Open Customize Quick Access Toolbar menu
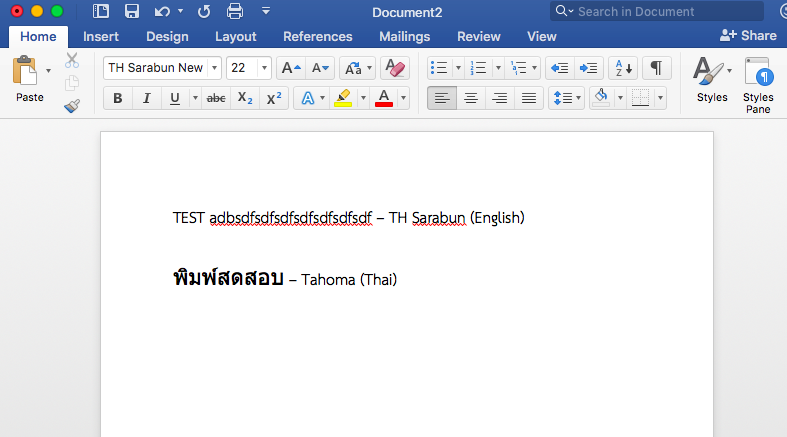Viewport: 787px width, 437px height. [x=266, y=11]
